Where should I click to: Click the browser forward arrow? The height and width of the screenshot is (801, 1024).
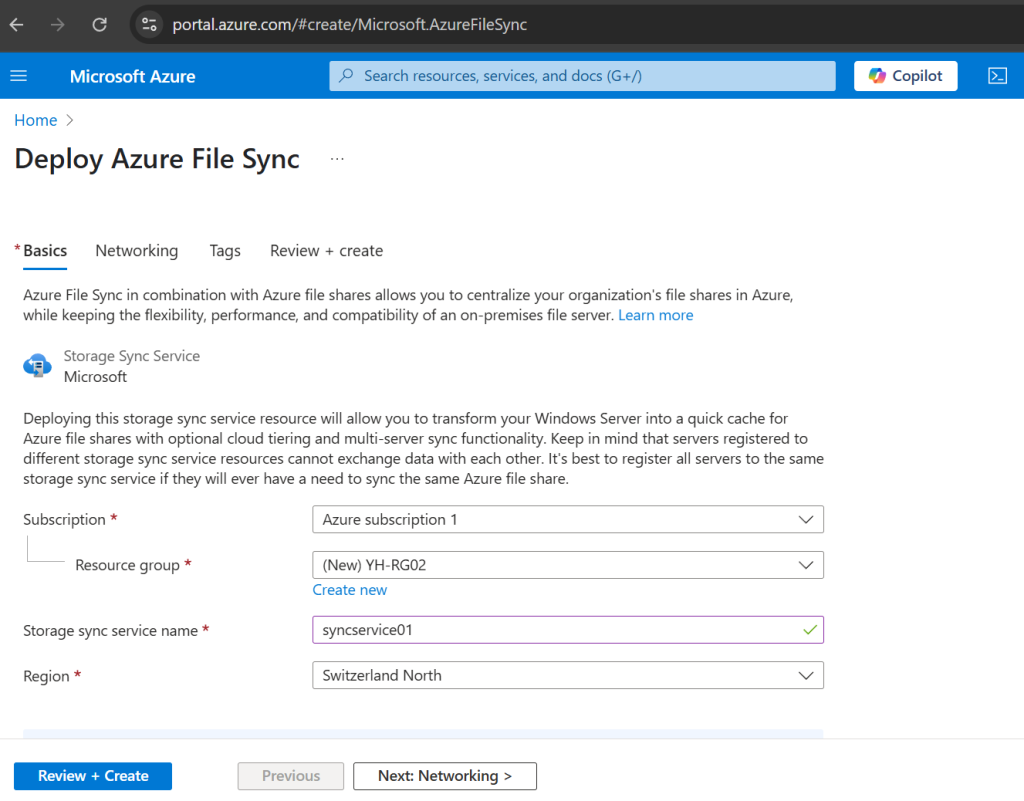[x=57, y=25]
